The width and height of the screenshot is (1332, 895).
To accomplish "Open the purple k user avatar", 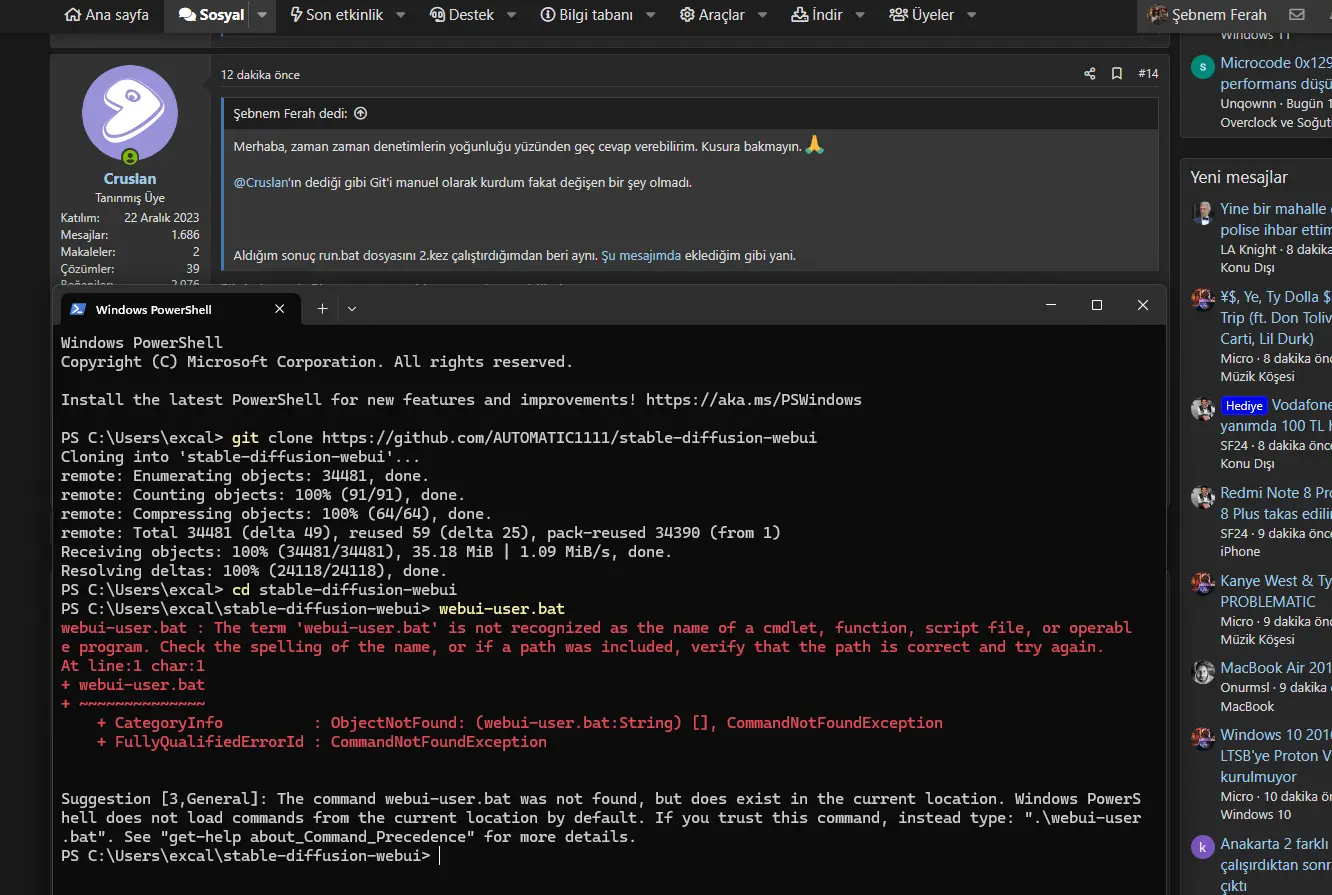I will coord(1203,848).
